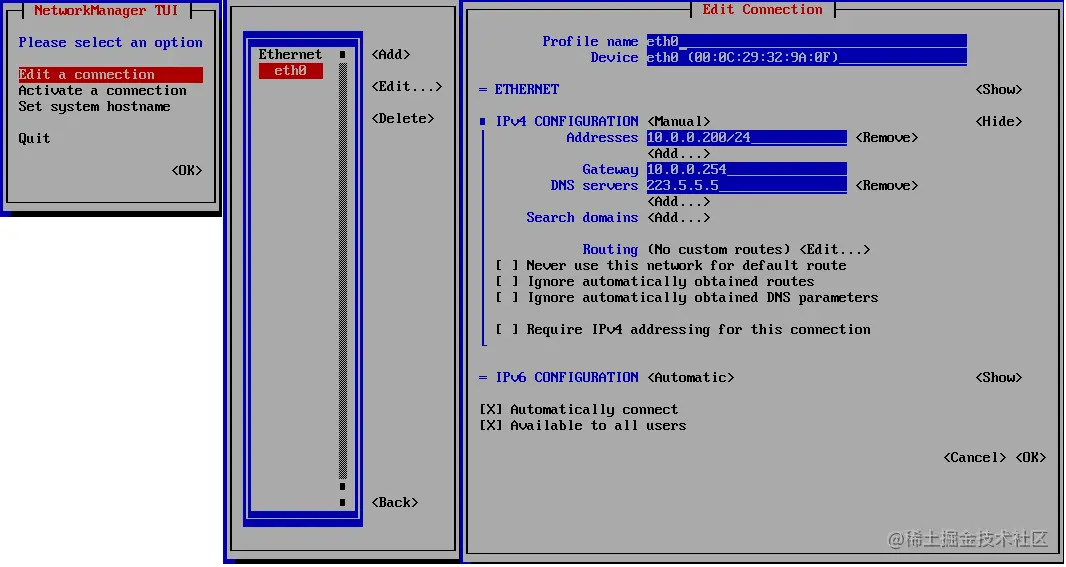Focus DNS servers field 223.5.5.5

tap(746, 186)
